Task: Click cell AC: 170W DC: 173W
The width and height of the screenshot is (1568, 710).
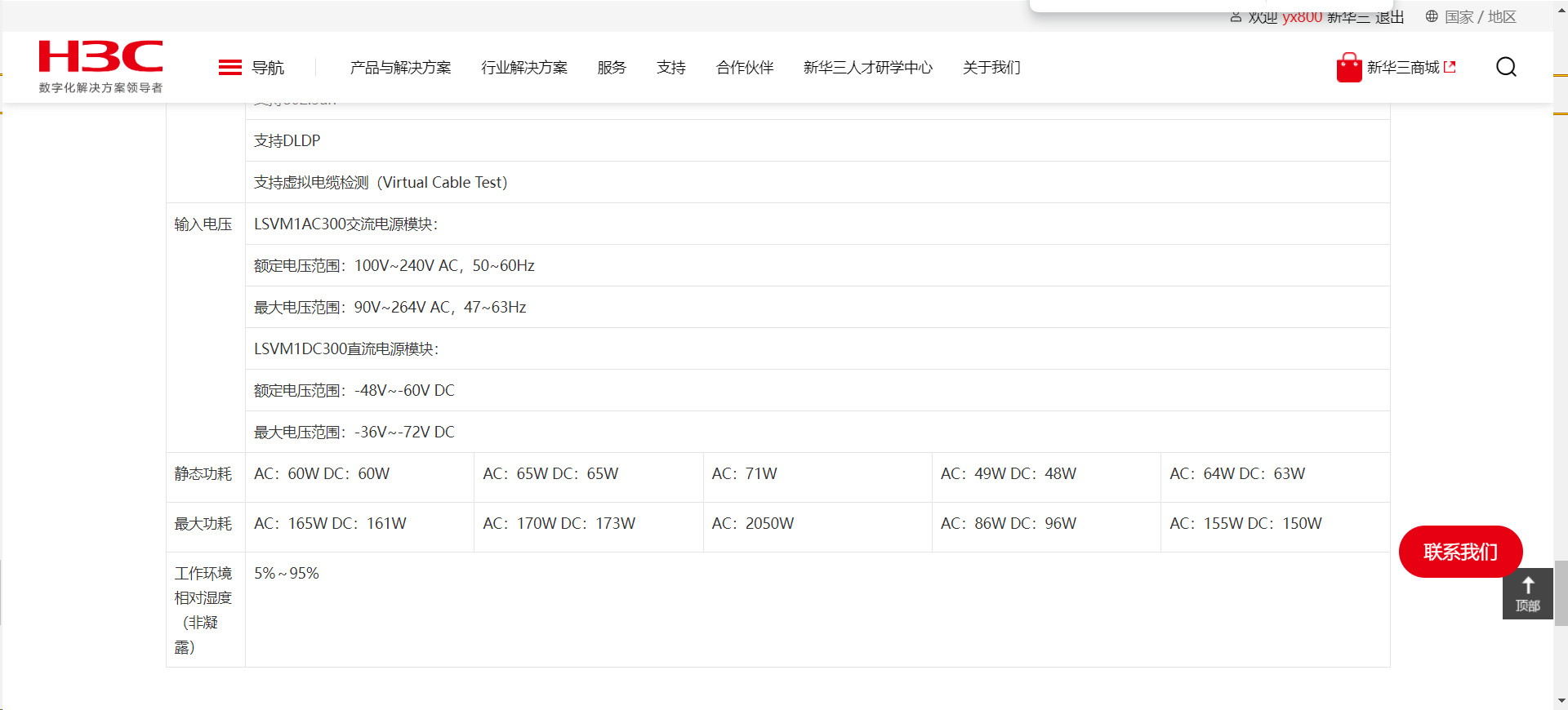Action: (589, 527)
